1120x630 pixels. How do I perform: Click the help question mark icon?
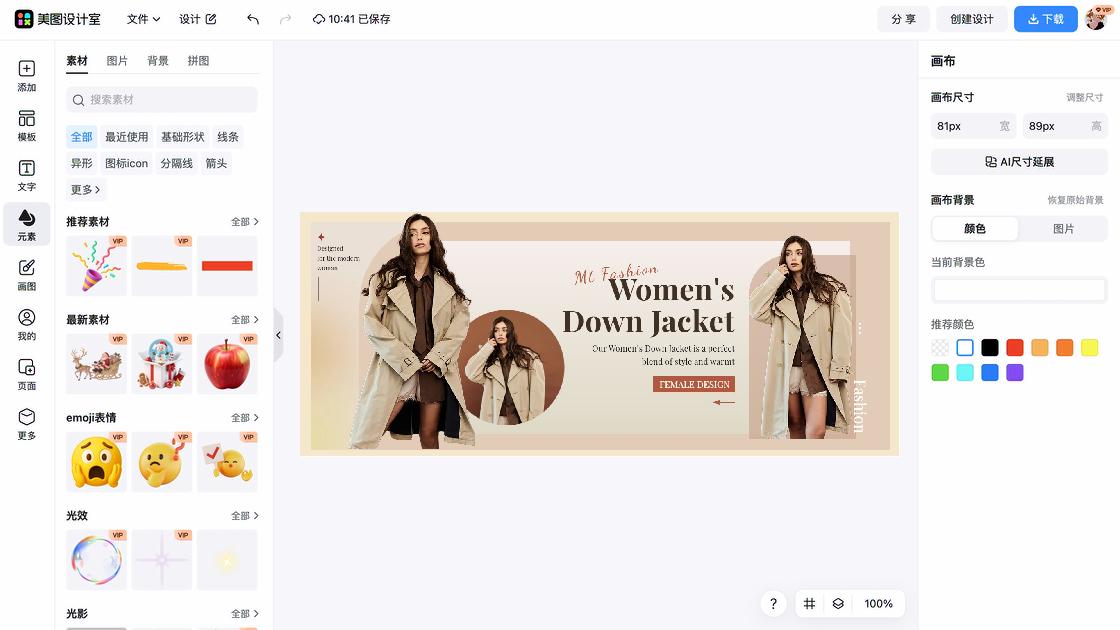click(x=773, y=604)
